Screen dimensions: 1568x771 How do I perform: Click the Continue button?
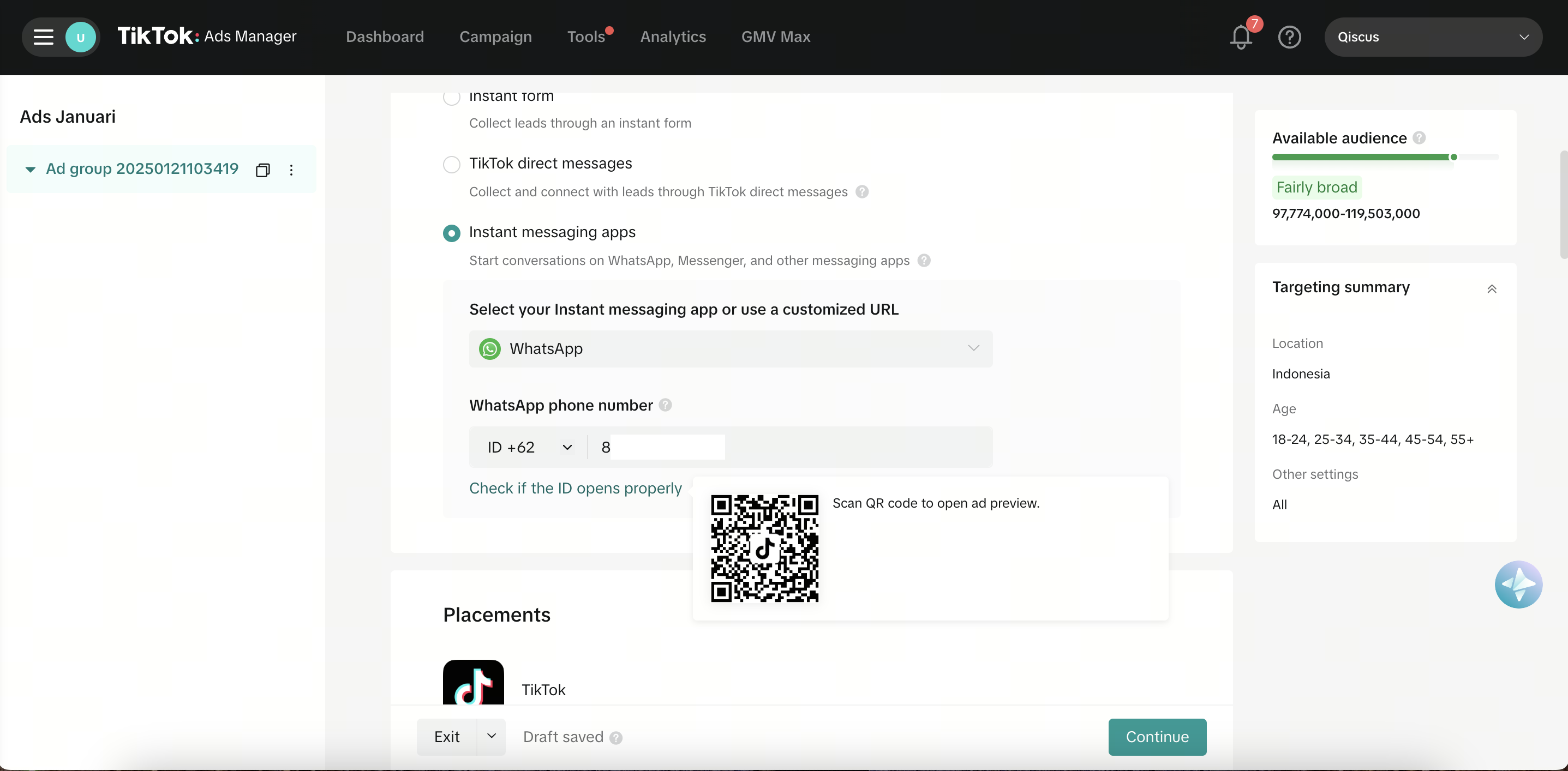click(x=1157, y=737)
